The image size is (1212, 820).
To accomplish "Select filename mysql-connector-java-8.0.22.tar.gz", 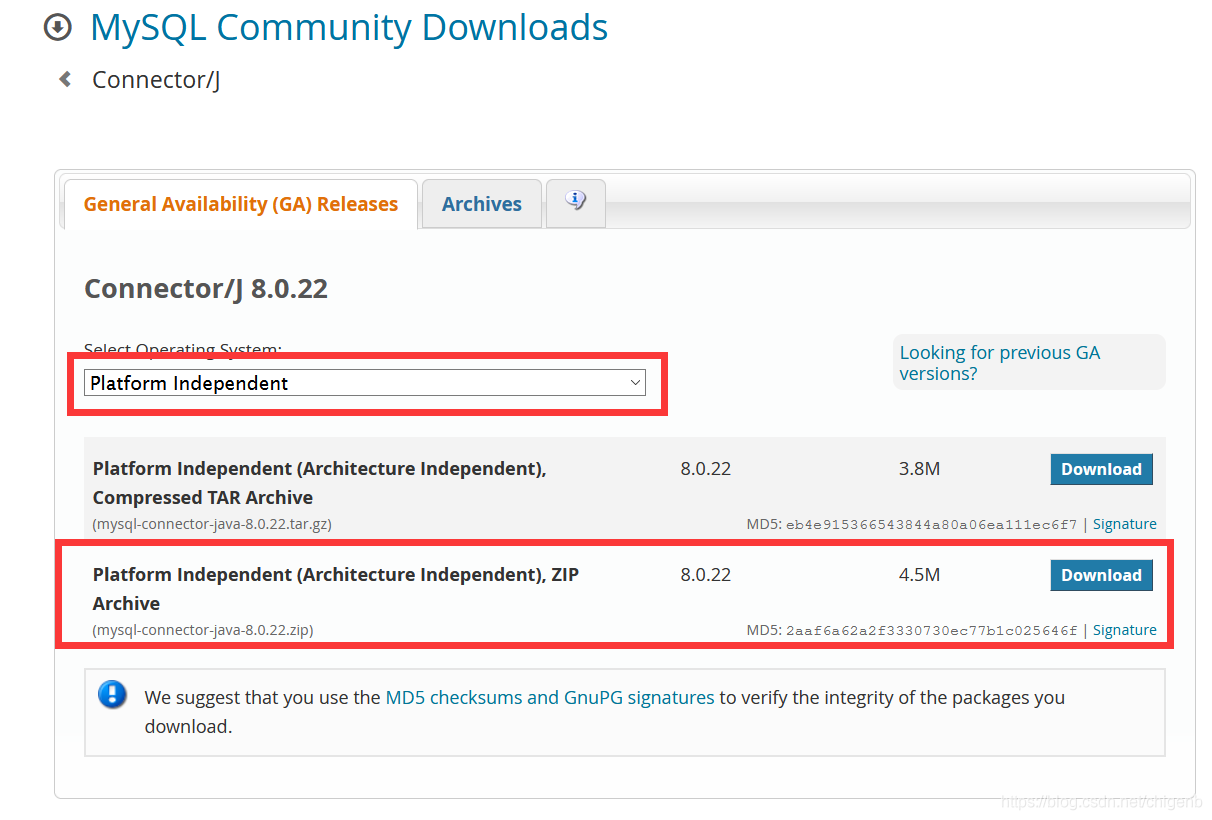I will 212,524.
